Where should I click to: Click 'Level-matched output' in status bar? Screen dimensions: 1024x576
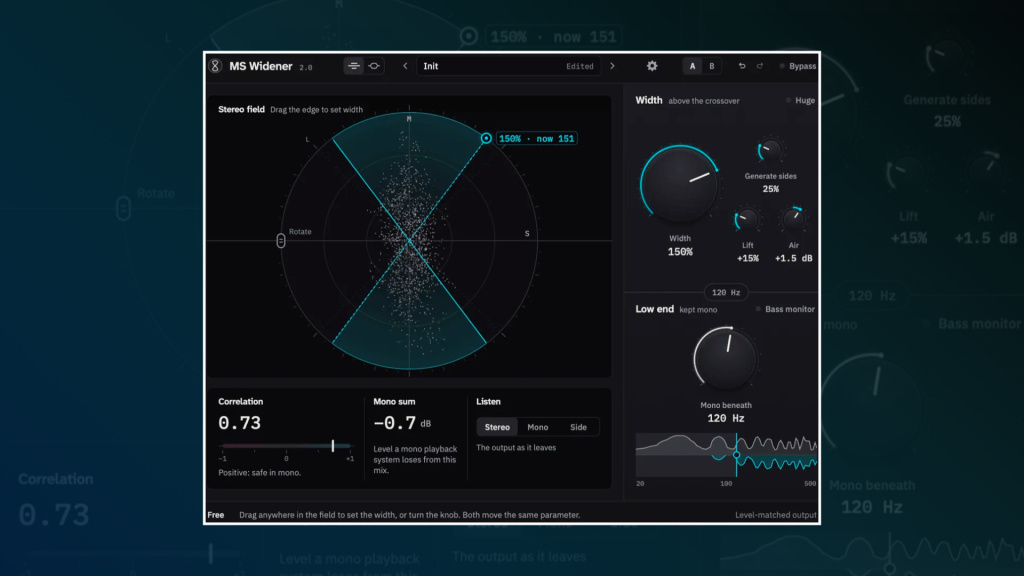click(x=775, y=515)
